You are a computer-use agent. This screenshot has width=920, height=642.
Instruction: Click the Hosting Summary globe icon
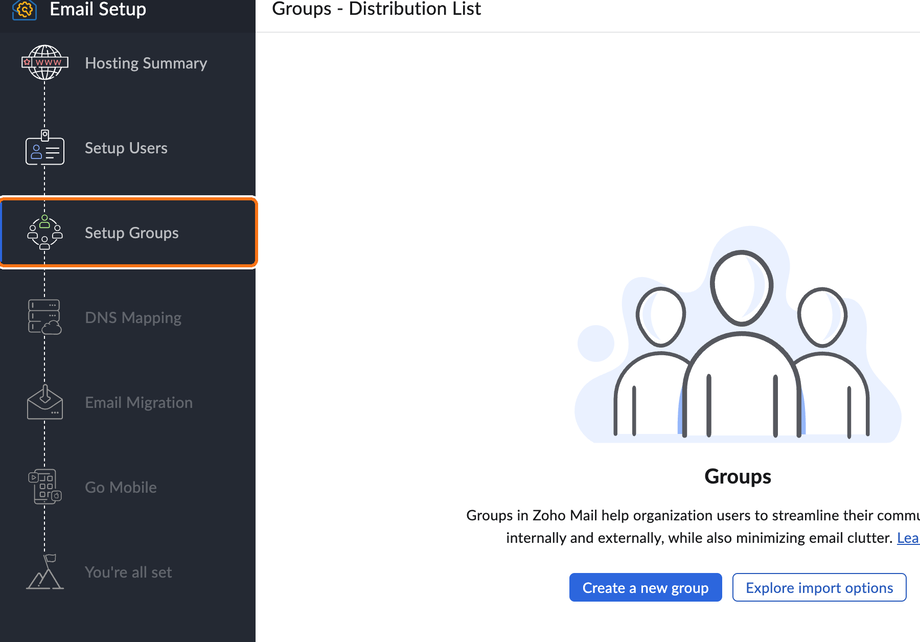coord(45,62)
